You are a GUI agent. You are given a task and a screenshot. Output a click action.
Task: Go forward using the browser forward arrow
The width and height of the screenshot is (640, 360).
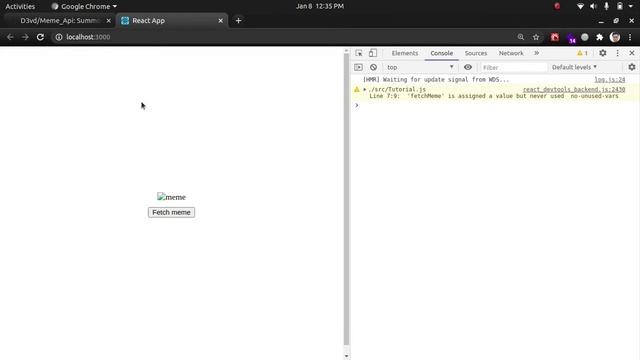25,37
